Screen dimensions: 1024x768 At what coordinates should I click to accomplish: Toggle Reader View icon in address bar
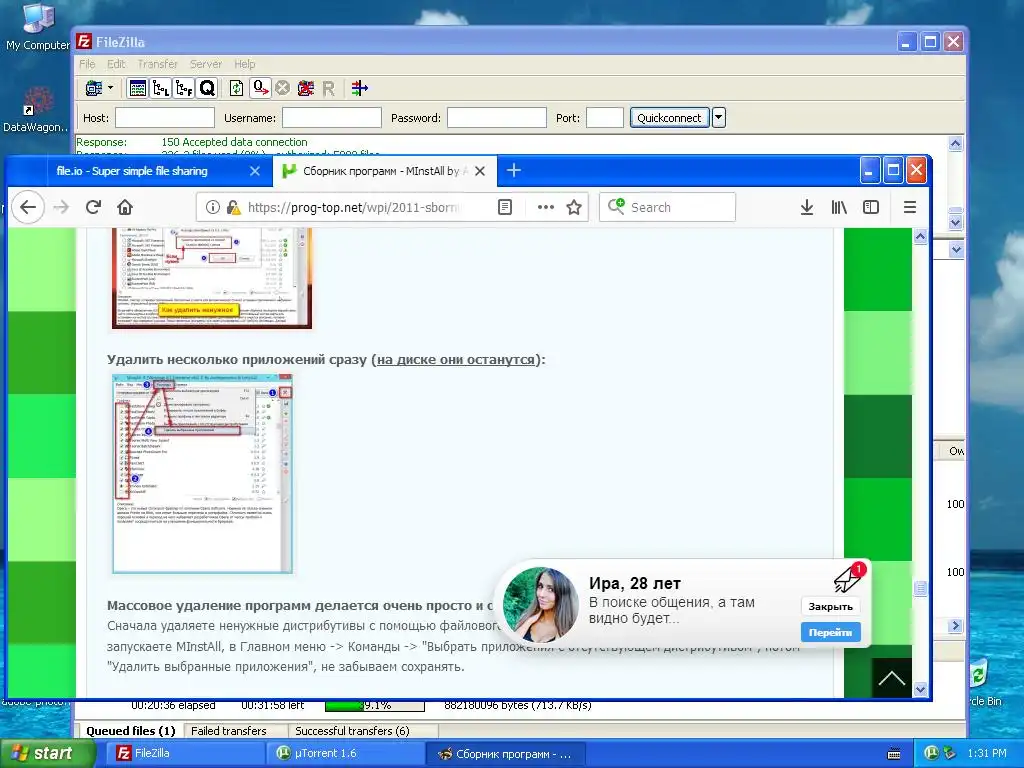pyautogui.click(x=505, y=207)
